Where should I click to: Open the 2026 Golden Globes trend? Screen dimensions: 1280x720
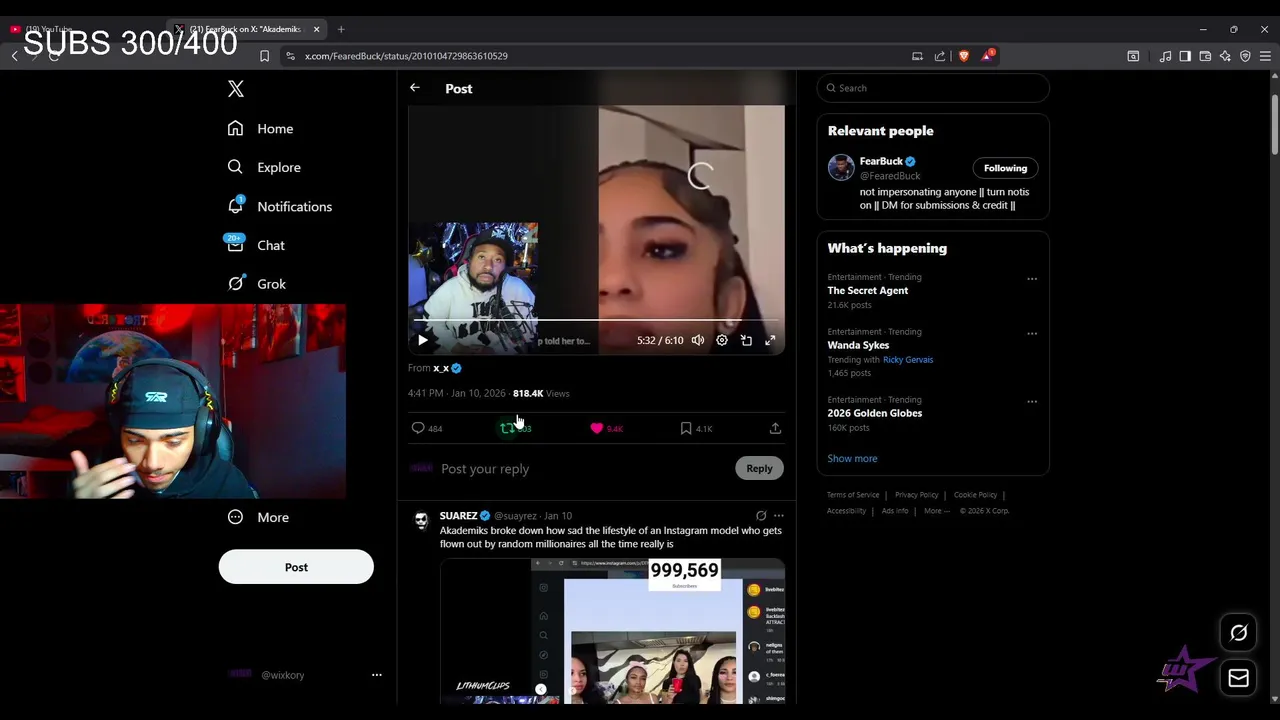[x=875, y=413]
